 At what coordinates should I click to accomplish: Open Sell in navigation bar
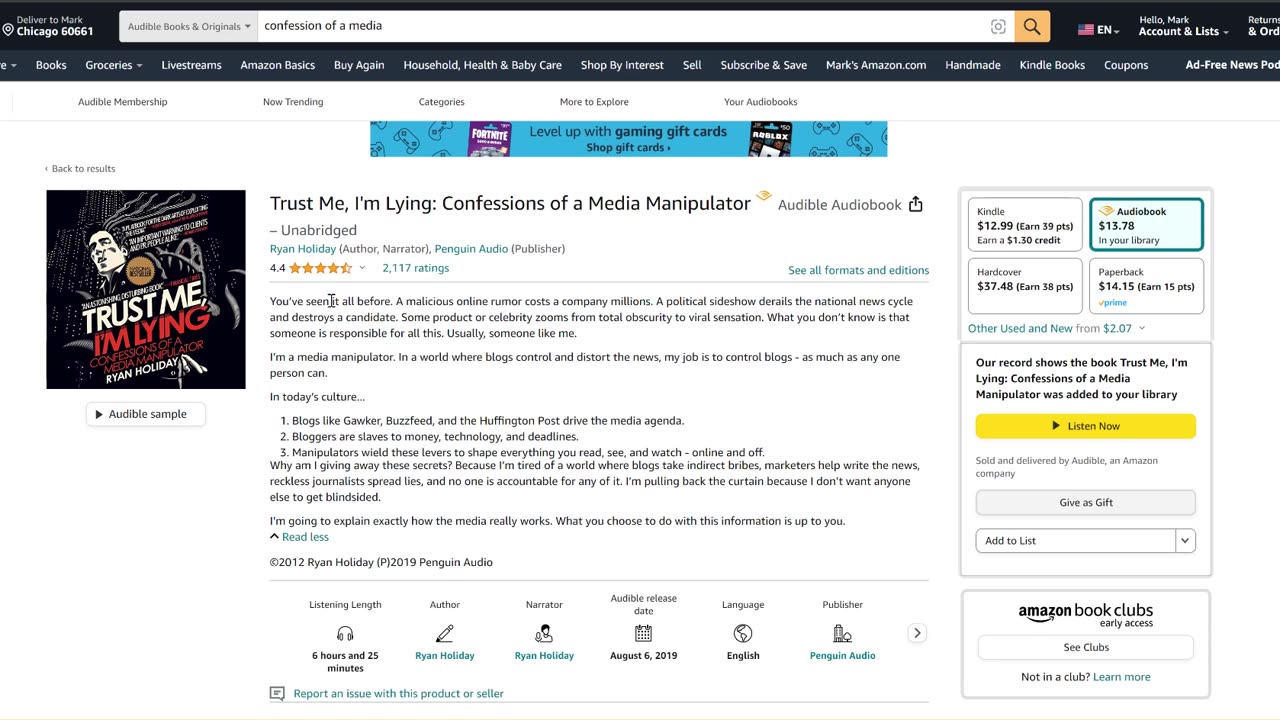click(692, 65)
